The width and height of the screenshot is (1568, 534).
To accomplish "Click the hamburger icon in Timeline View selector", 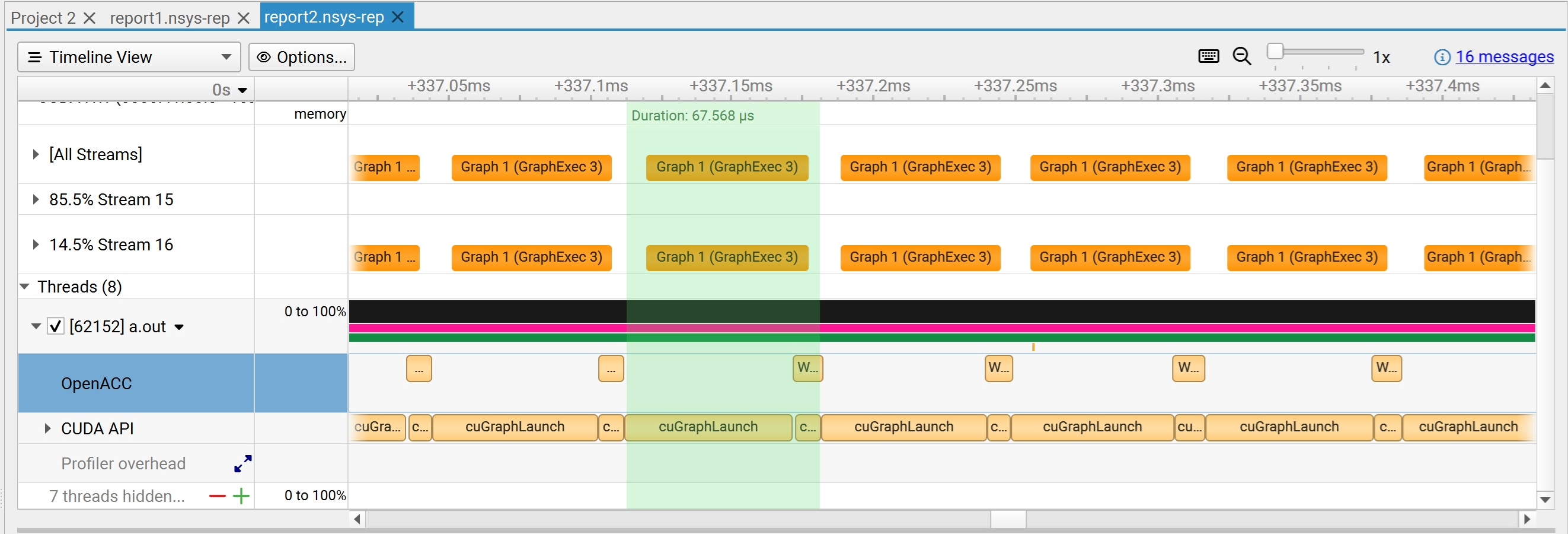I will (35, 56).
